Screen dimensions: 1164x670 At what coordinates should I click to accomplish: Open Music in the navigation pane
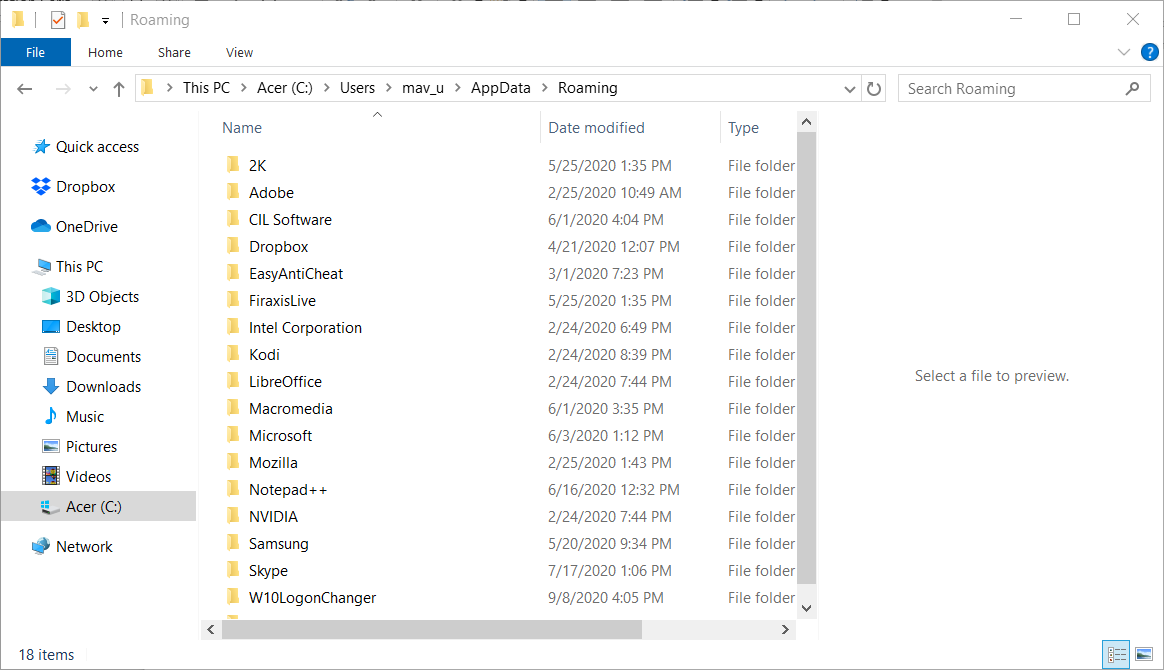click(85, 417)
